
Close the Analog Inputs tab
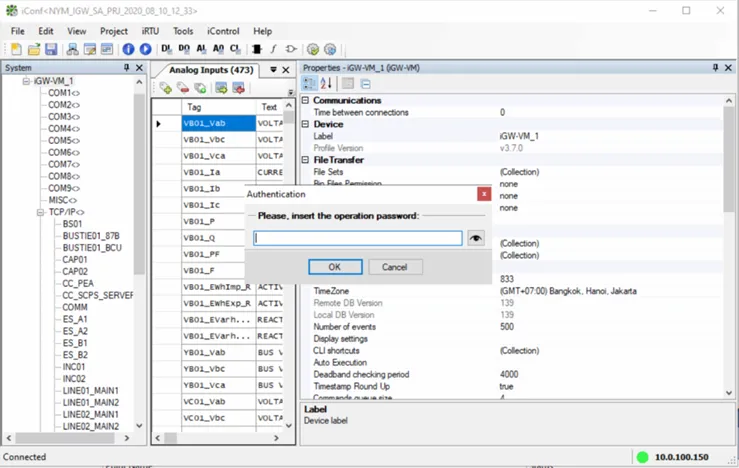click(x=286, y=70)
